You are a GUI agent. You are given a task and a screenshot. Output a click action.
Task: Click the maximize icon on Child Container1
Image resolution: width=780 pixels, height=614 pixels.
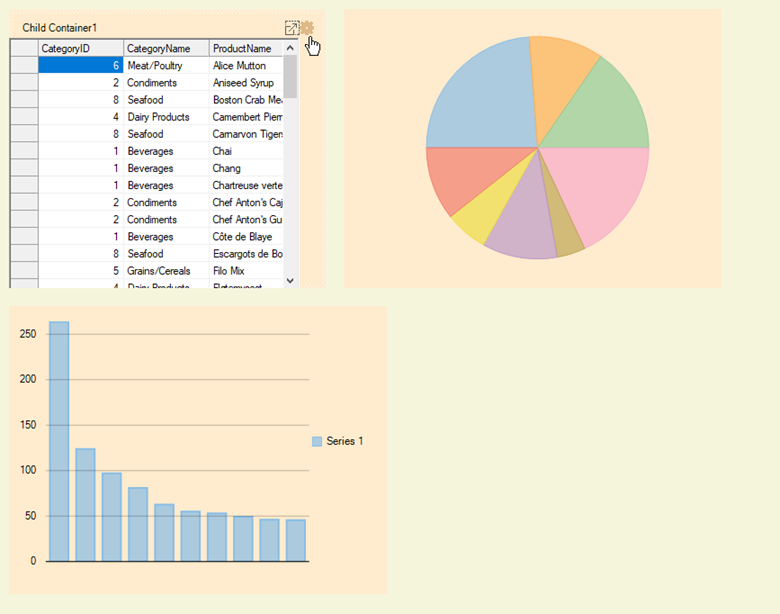pos(291,29)
